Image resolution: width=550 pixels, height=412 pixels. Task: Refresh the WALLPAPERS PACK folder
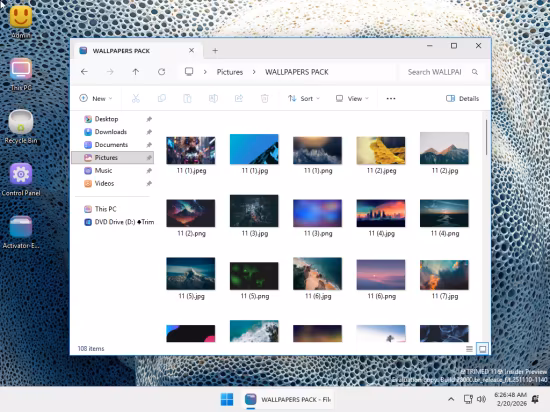161,72
